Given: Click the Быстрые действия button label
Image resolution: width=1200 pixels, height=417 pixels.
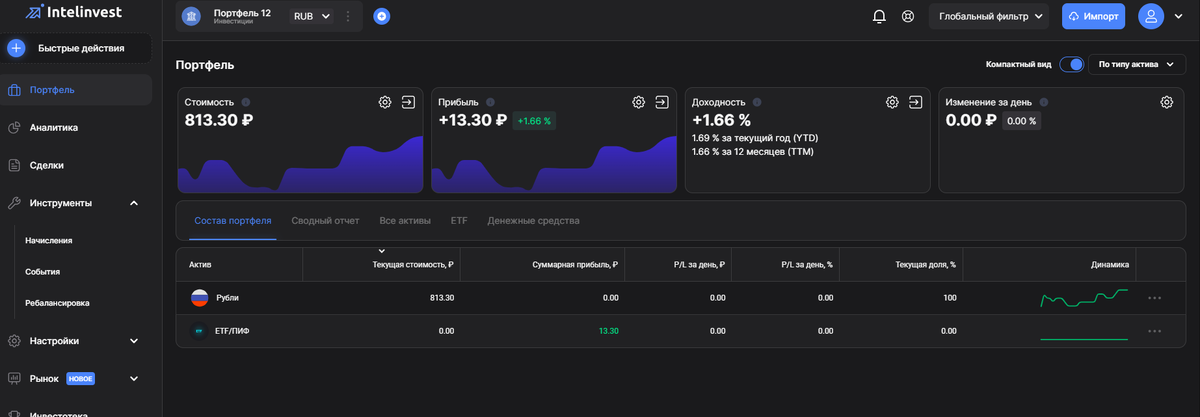Looking at the screenshot, I should 81,48.
